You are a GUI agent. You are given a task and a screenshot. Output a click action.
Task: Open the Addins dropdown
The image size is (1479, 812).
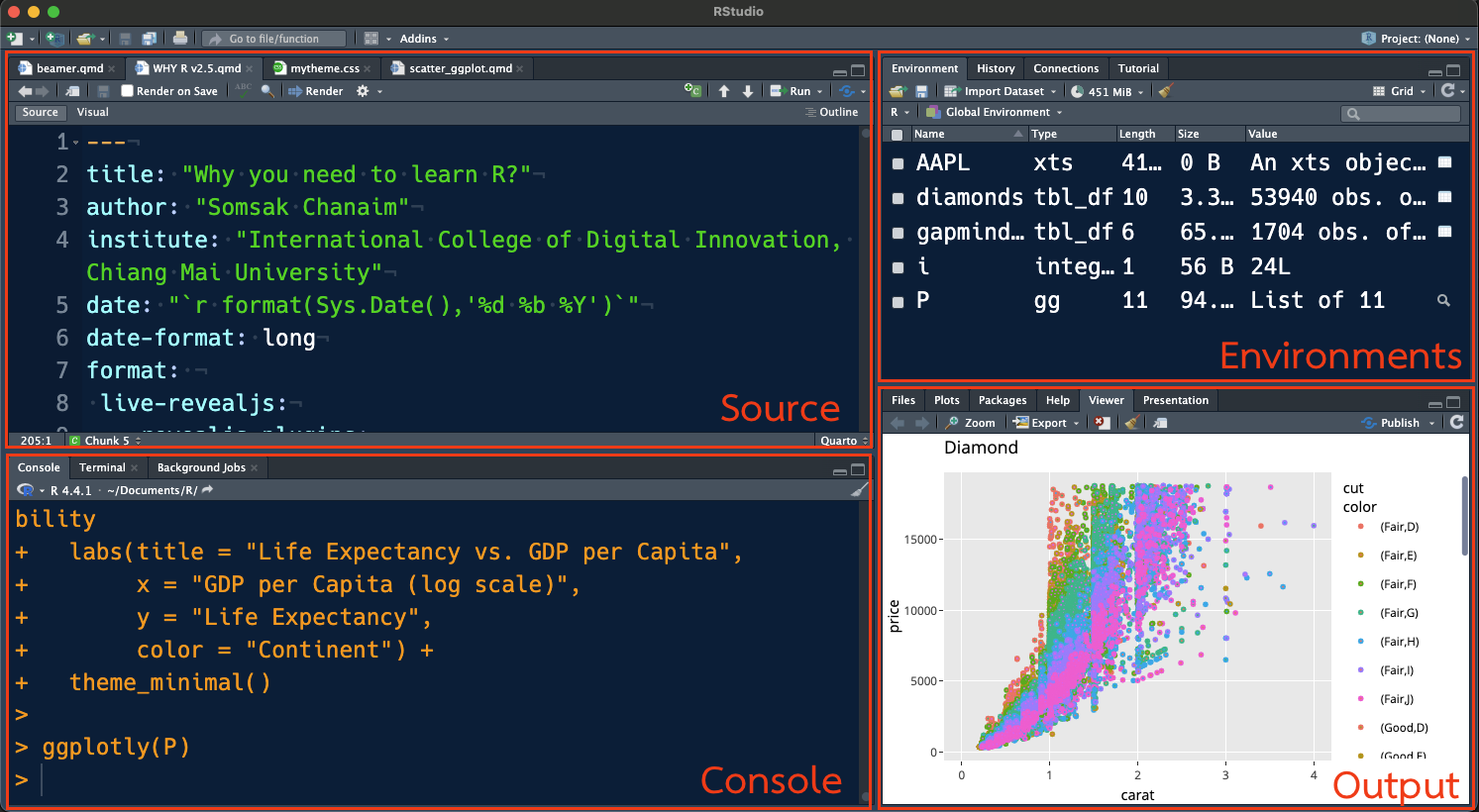(424, 39)
